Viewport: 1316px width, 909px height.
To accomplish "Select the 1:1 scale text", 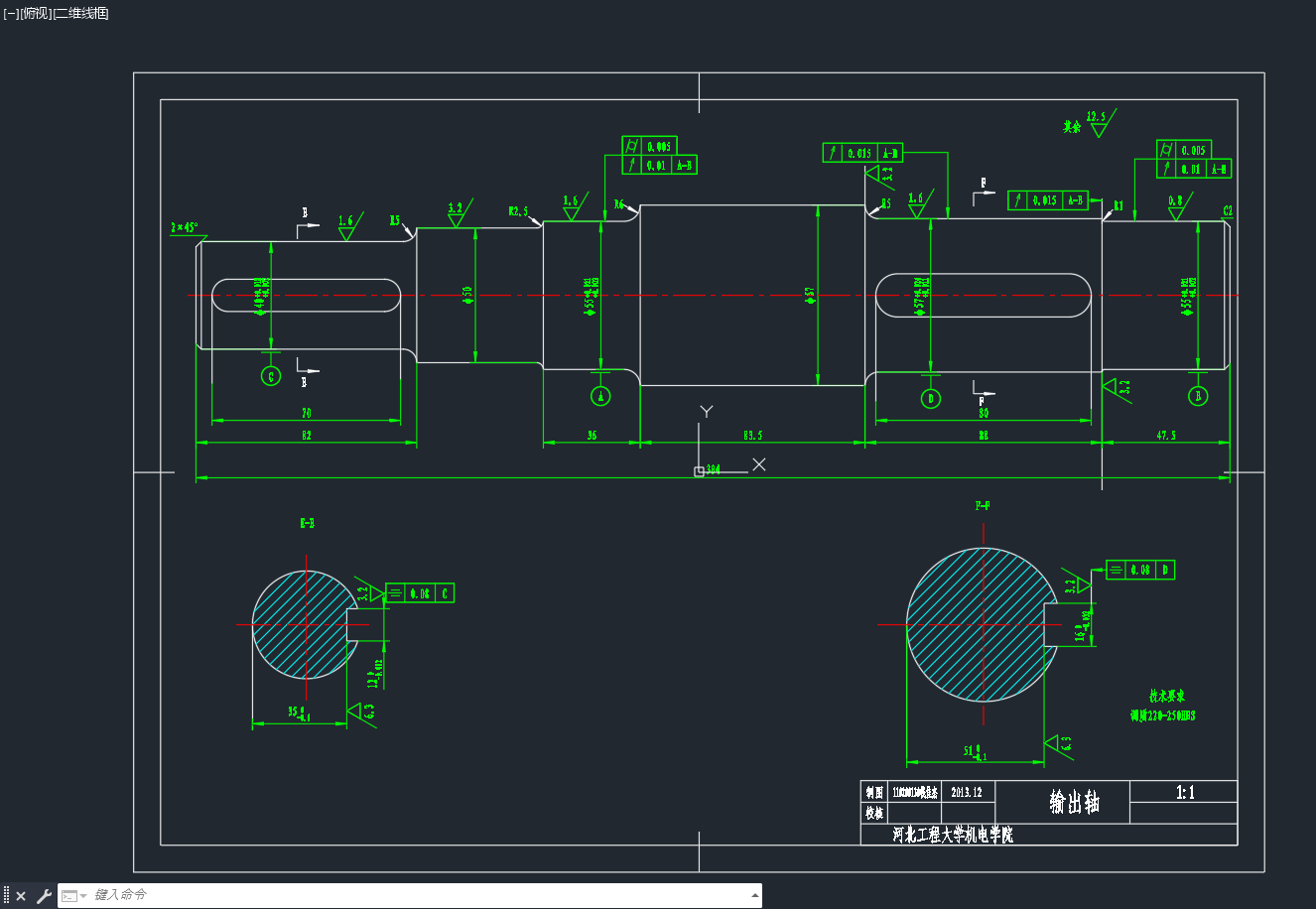I will [1185, 792].
